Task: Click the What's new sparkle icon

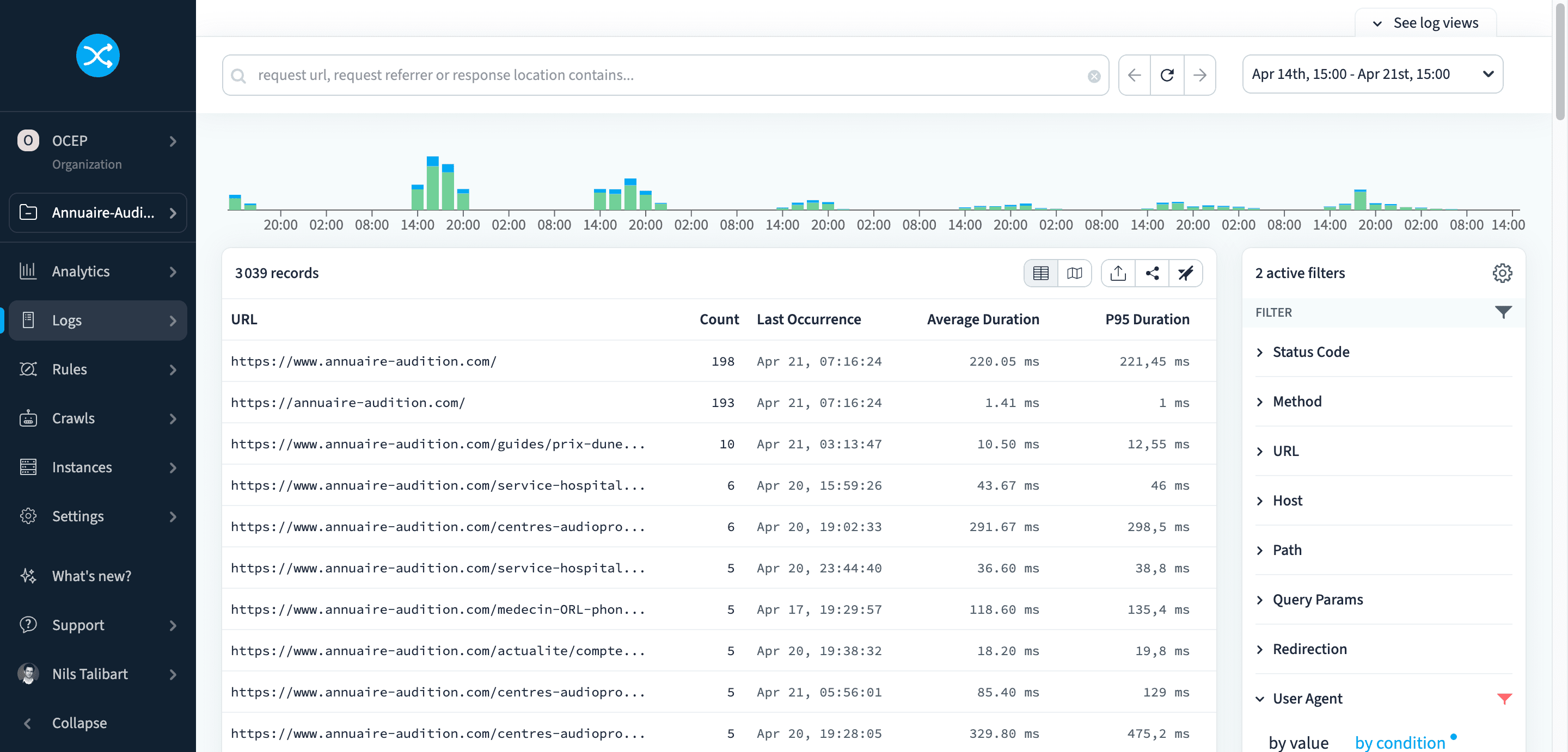Action: 28,576
